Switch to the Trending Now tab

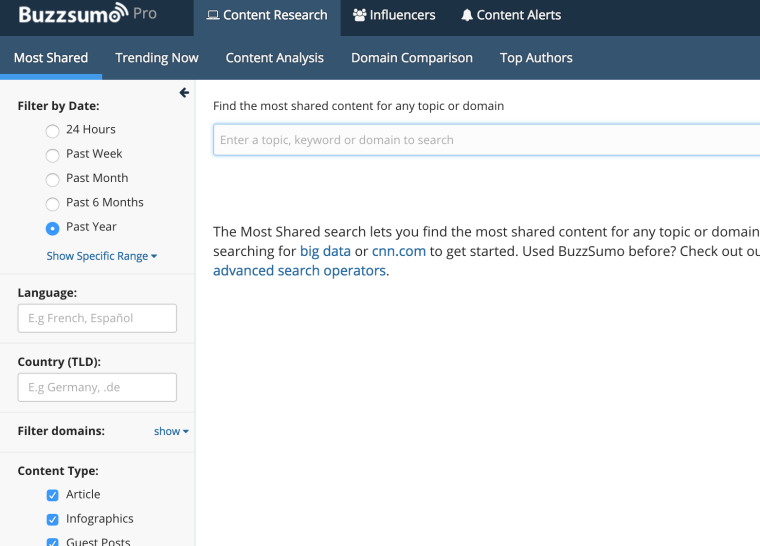(157, 58)
